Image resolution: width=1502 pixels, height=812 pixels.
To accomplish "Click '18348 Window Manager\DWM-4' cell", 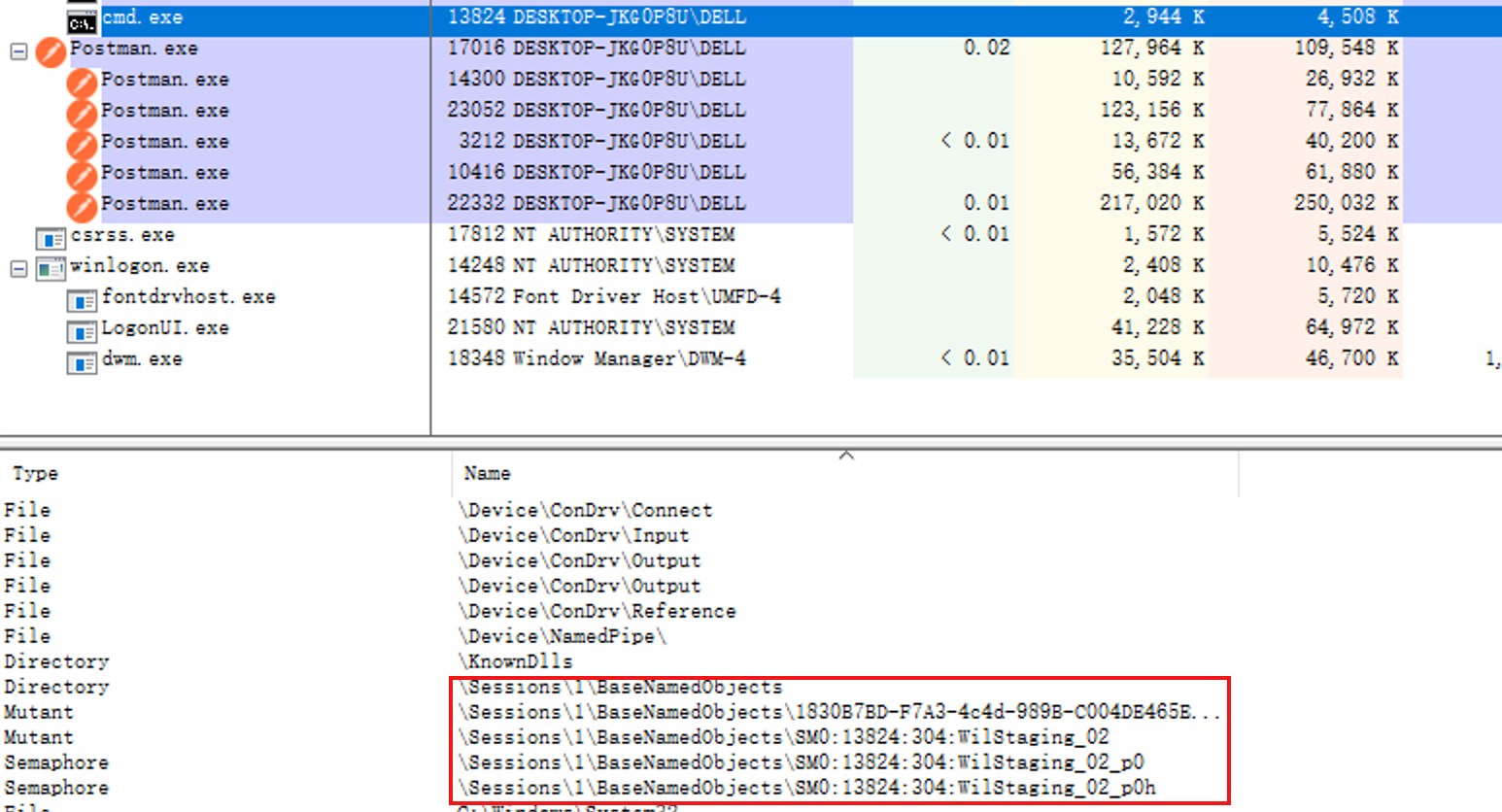I will tap(597, 358).
